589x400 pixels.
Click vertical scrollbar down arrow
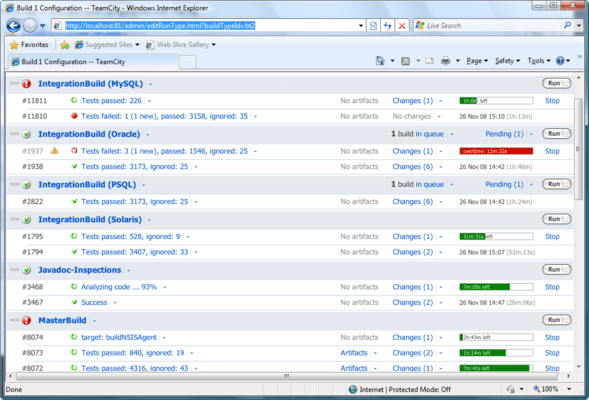pyautogui.click(x=578, y=367)
